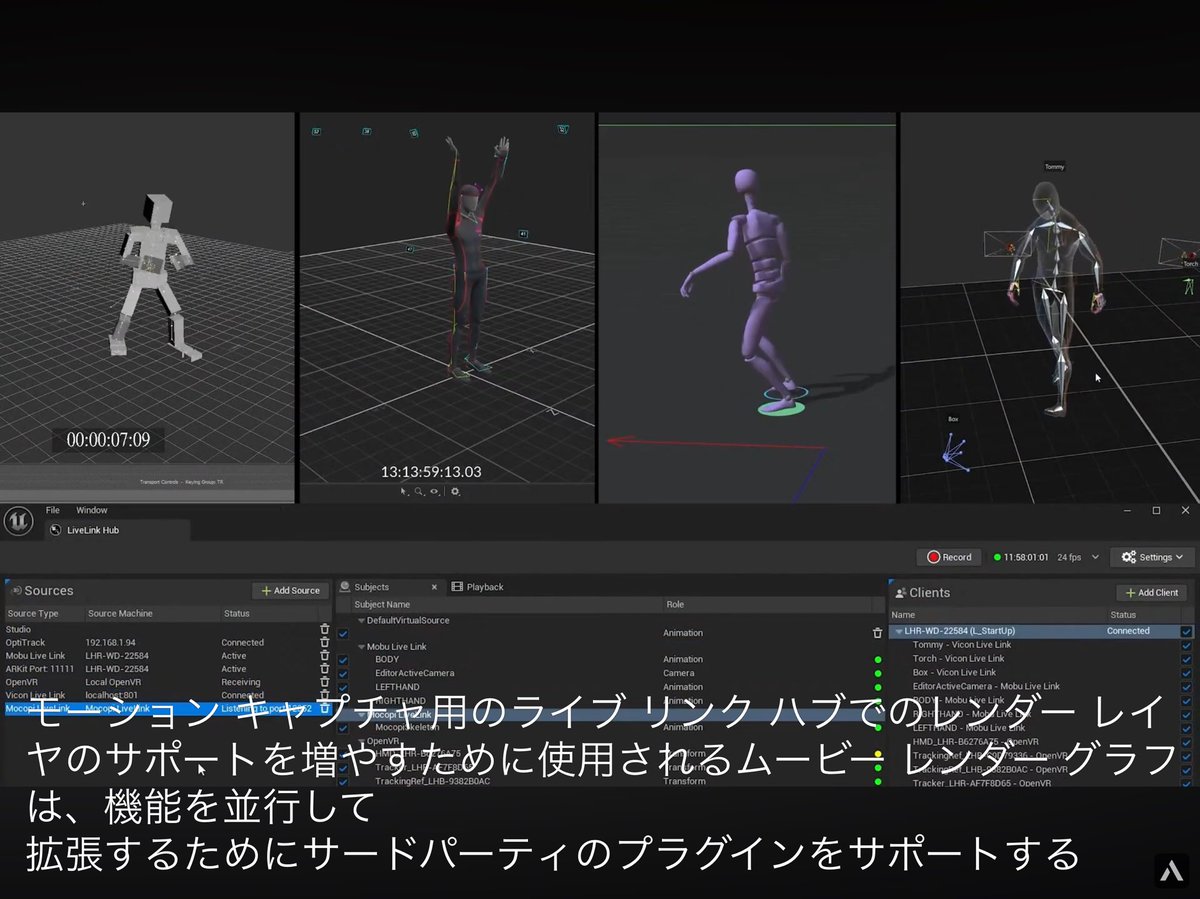The image size is (1200, 899).
Task: Delete the ARKit Port source trash icon
Action: point(324,669)
